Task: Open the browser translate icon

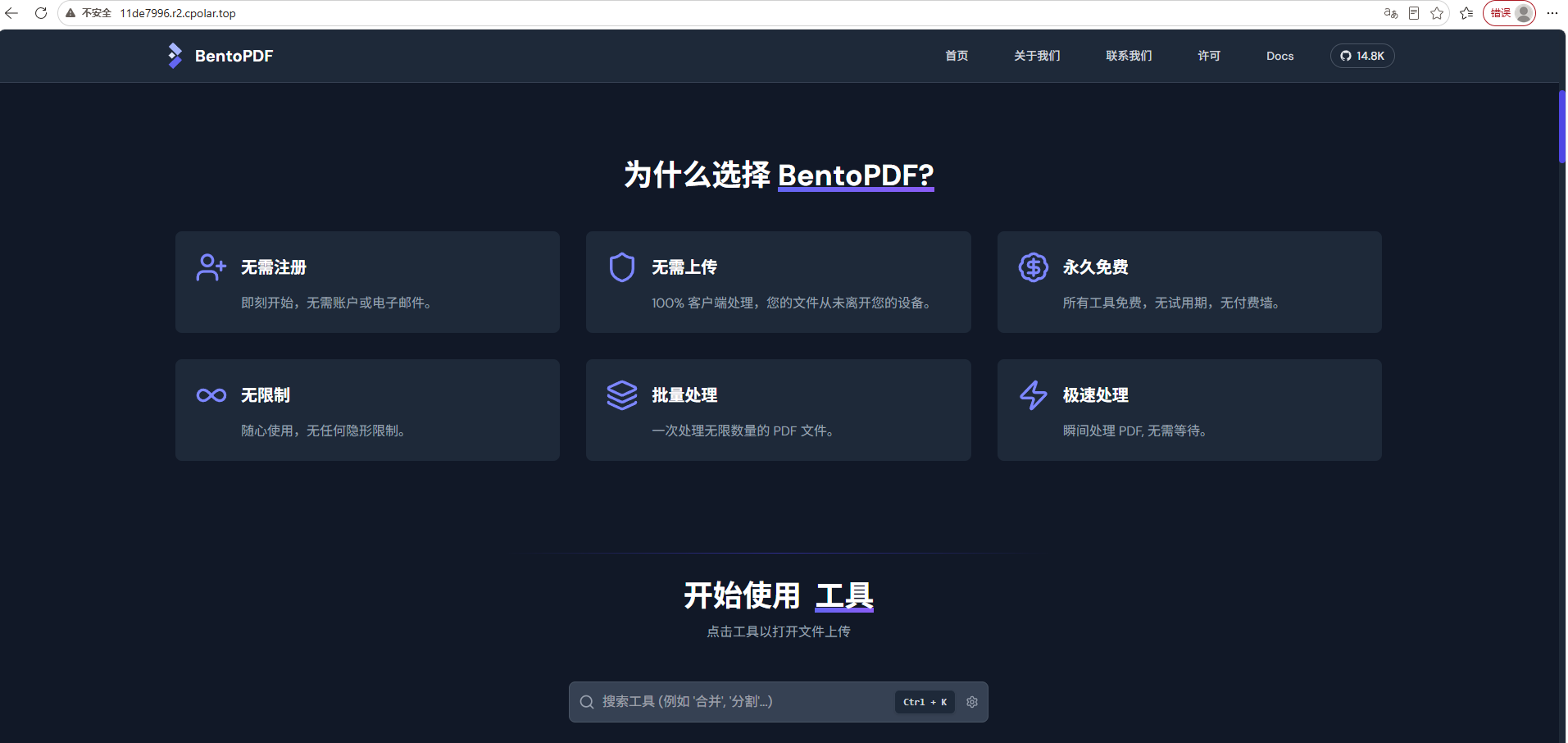Action: coord(1391,13)
